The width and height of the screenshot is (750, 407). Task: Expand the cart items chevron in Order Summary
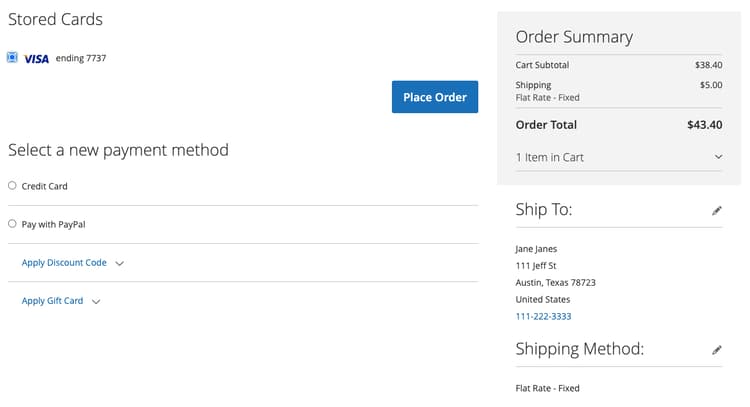pyautogui.click(x=718, y=157)
